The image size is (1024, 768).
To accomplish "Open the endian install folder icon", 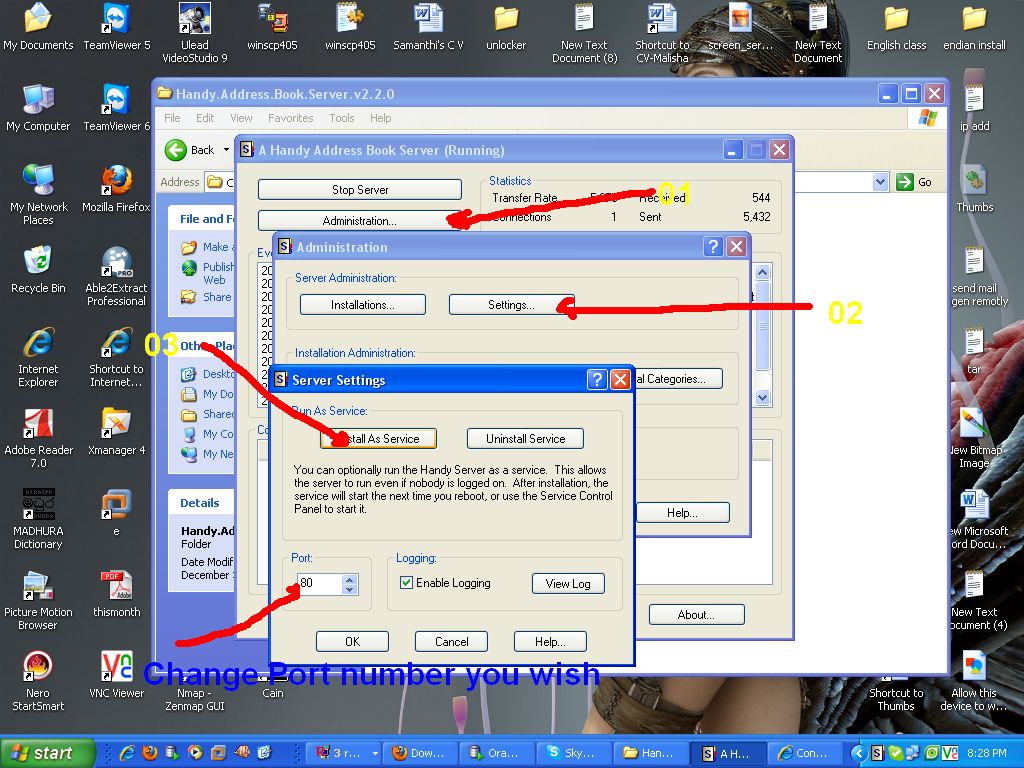I will coord(974,26).
